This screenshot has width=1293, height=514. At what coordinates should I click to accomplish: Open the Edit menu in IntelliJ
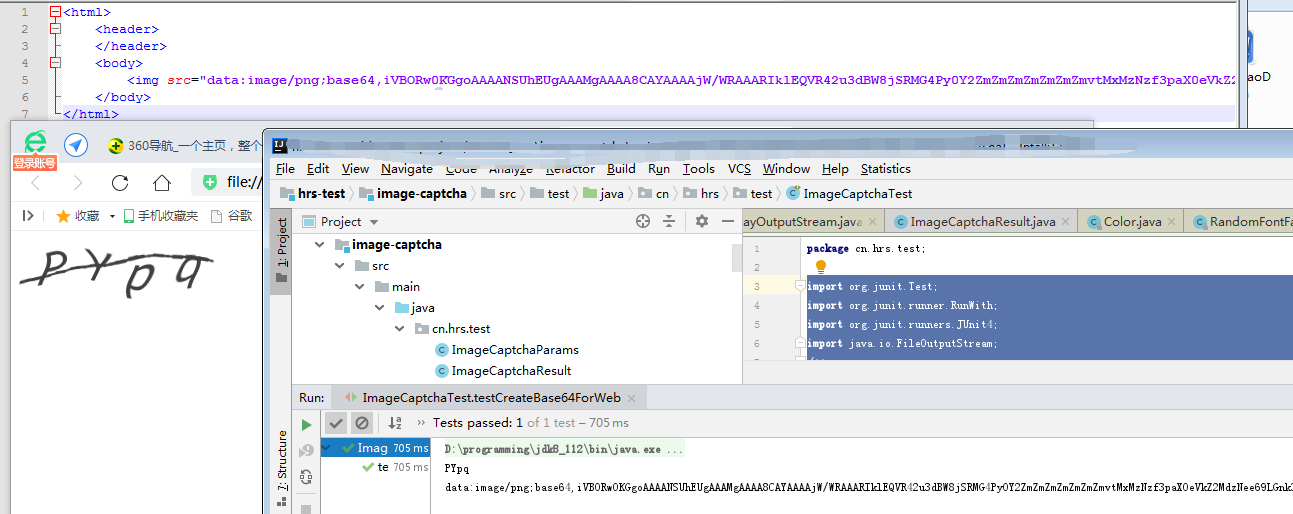click(x=318, y=169)
